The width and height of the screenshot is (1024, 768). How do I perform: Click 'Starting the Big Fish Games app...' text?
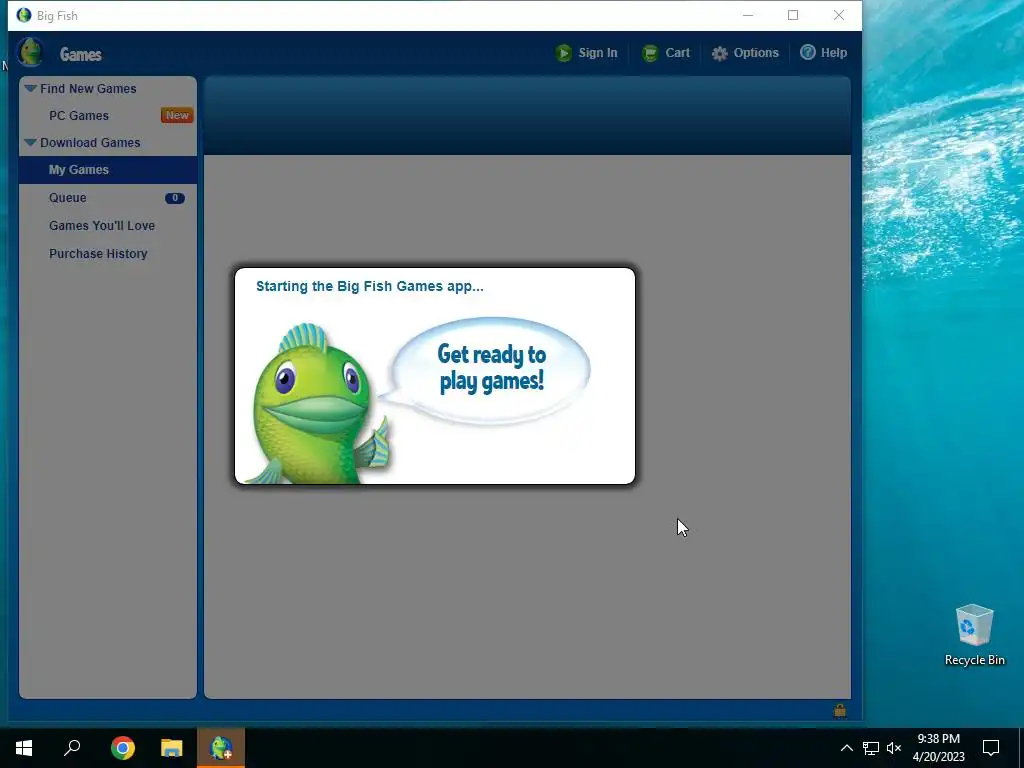pos(370,286)
